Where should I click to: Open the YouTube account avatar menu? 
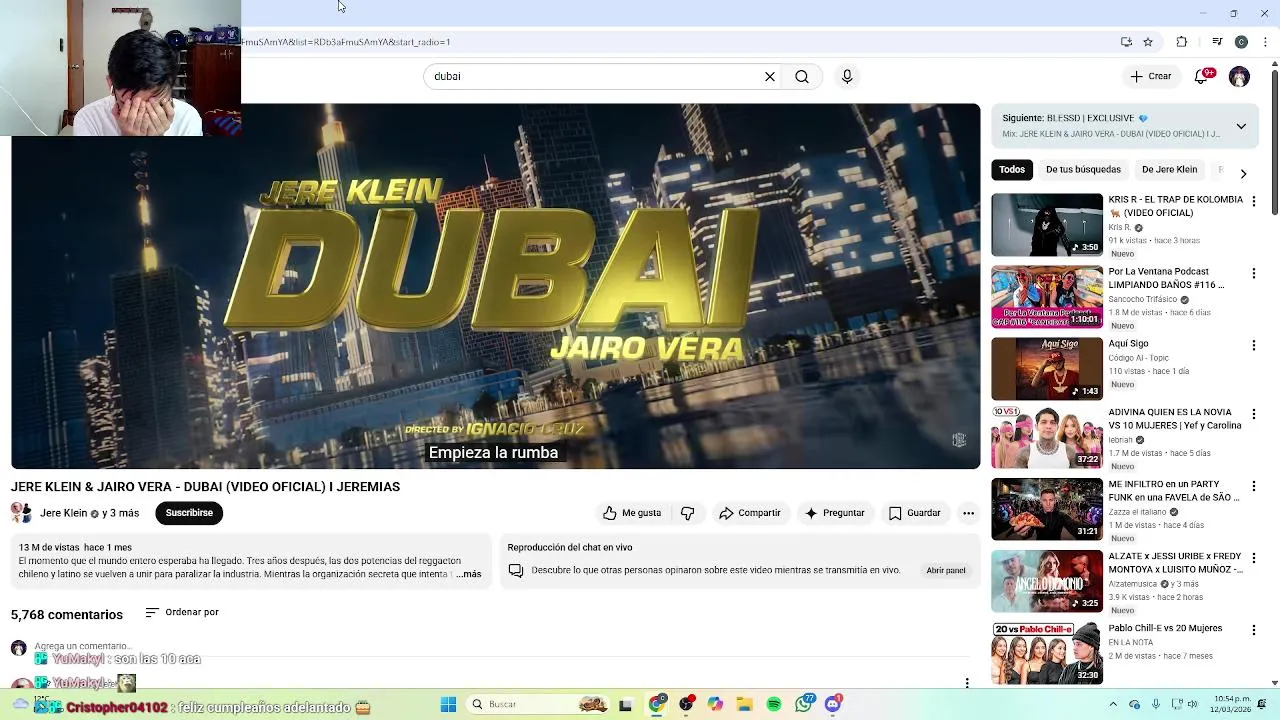(1239, 76)
